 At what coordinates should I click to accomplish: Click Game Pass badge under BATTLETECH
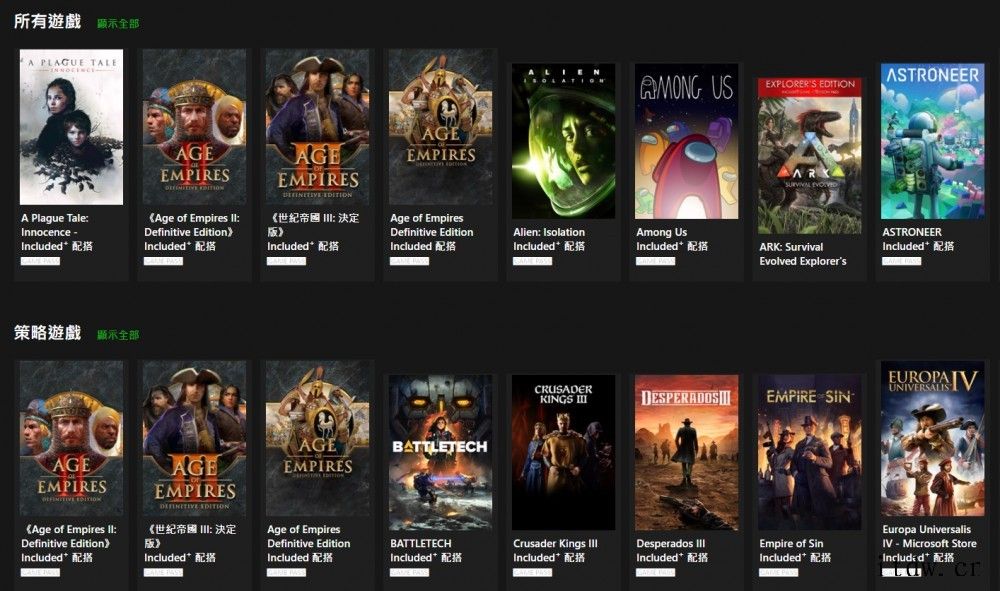click(409, 572)
